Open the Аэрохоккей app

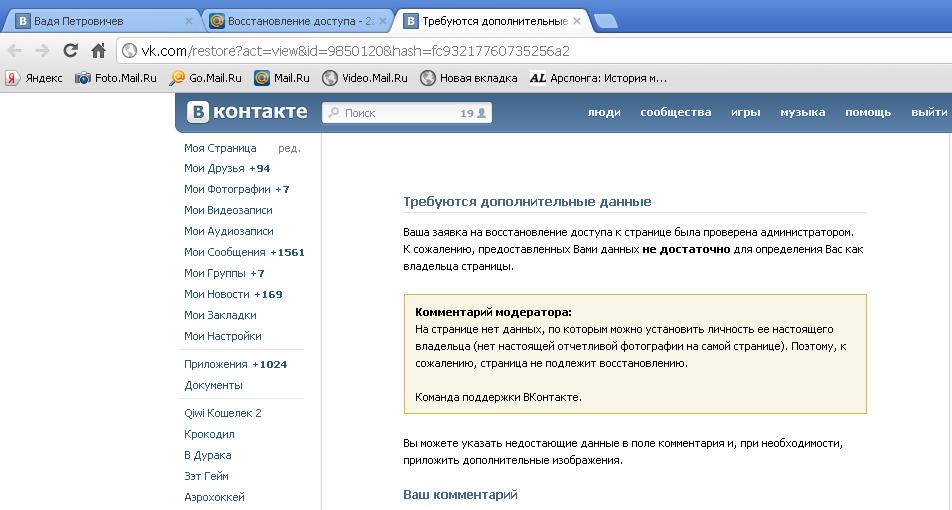tap(214, 497)
